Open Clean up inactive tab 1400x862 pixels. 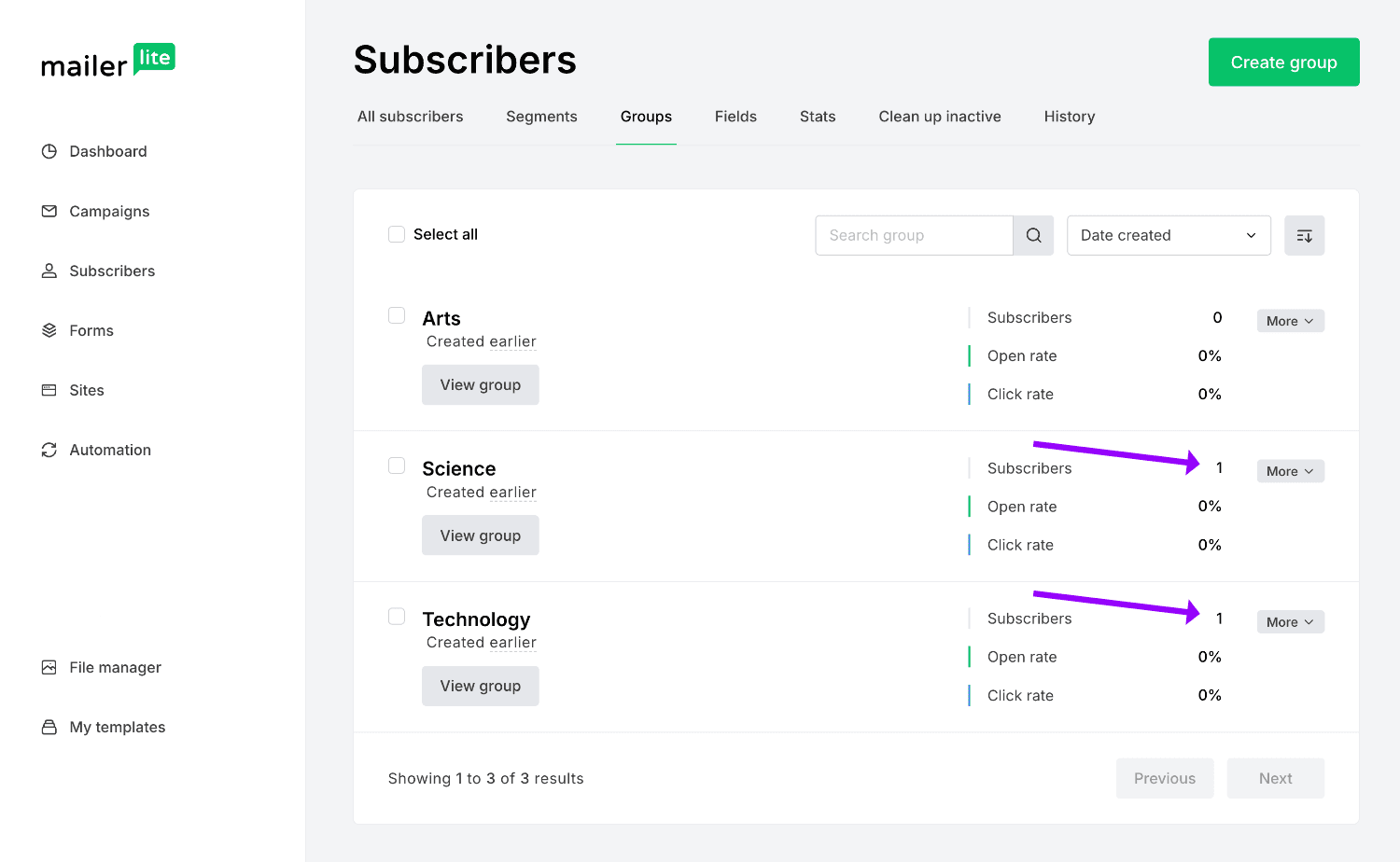[x=940, y=117]
